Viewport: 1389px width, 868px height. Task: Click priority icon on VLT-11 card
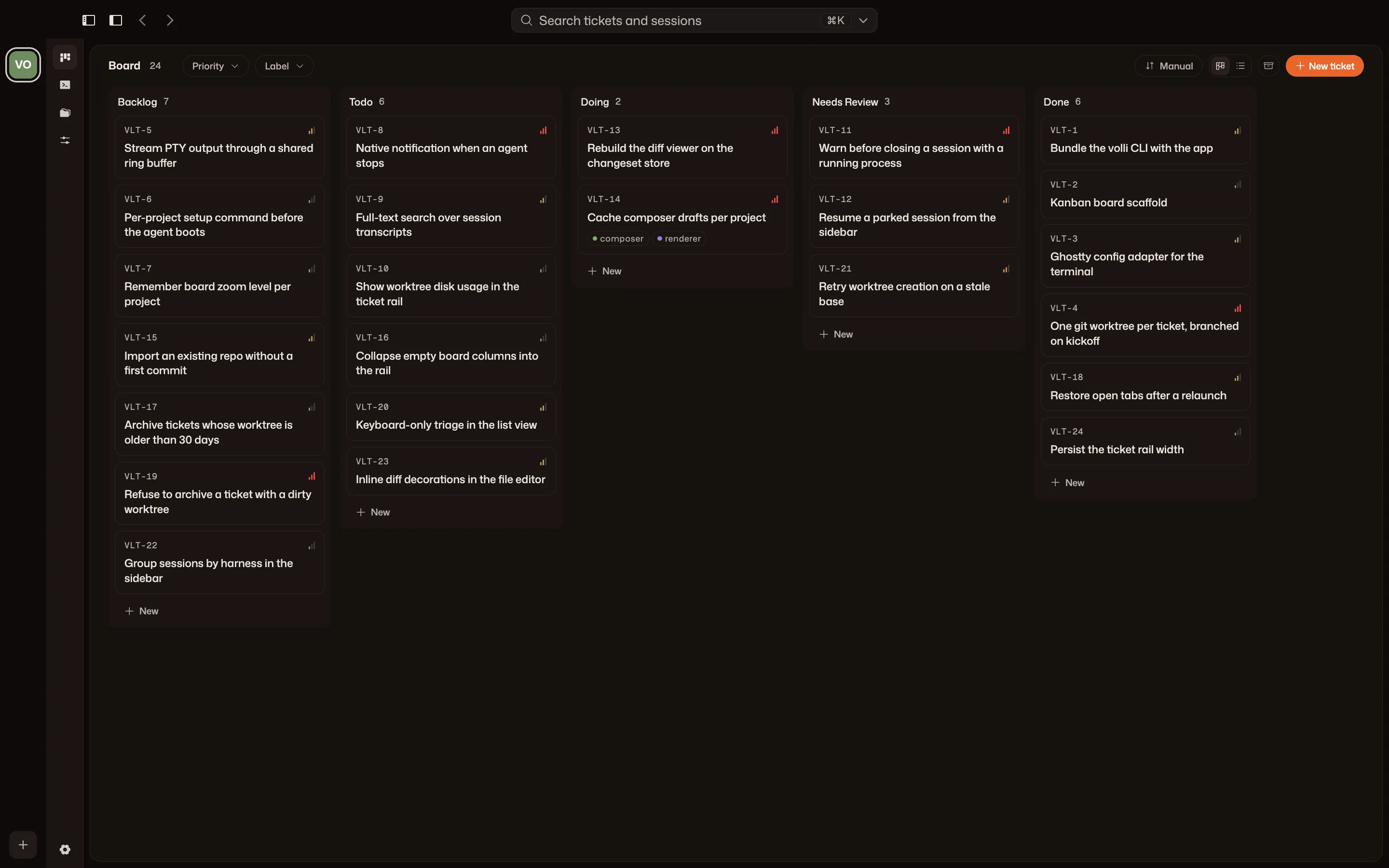click(x=1006, y=130)
